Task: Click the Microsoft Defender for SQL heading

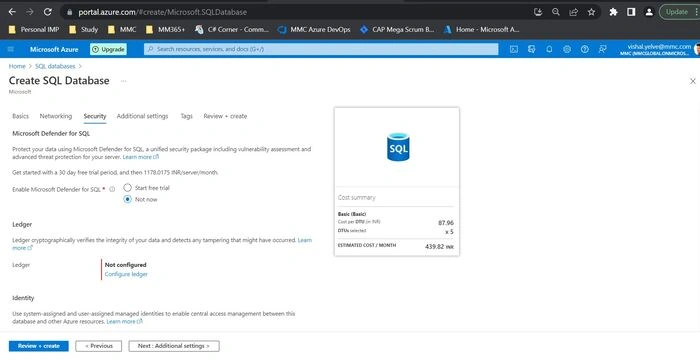Action: click(x=51, y=134)
